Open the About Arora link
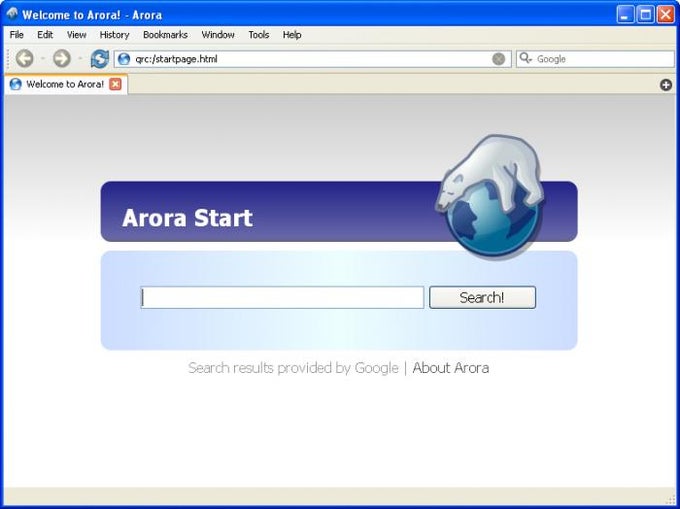 451,368
